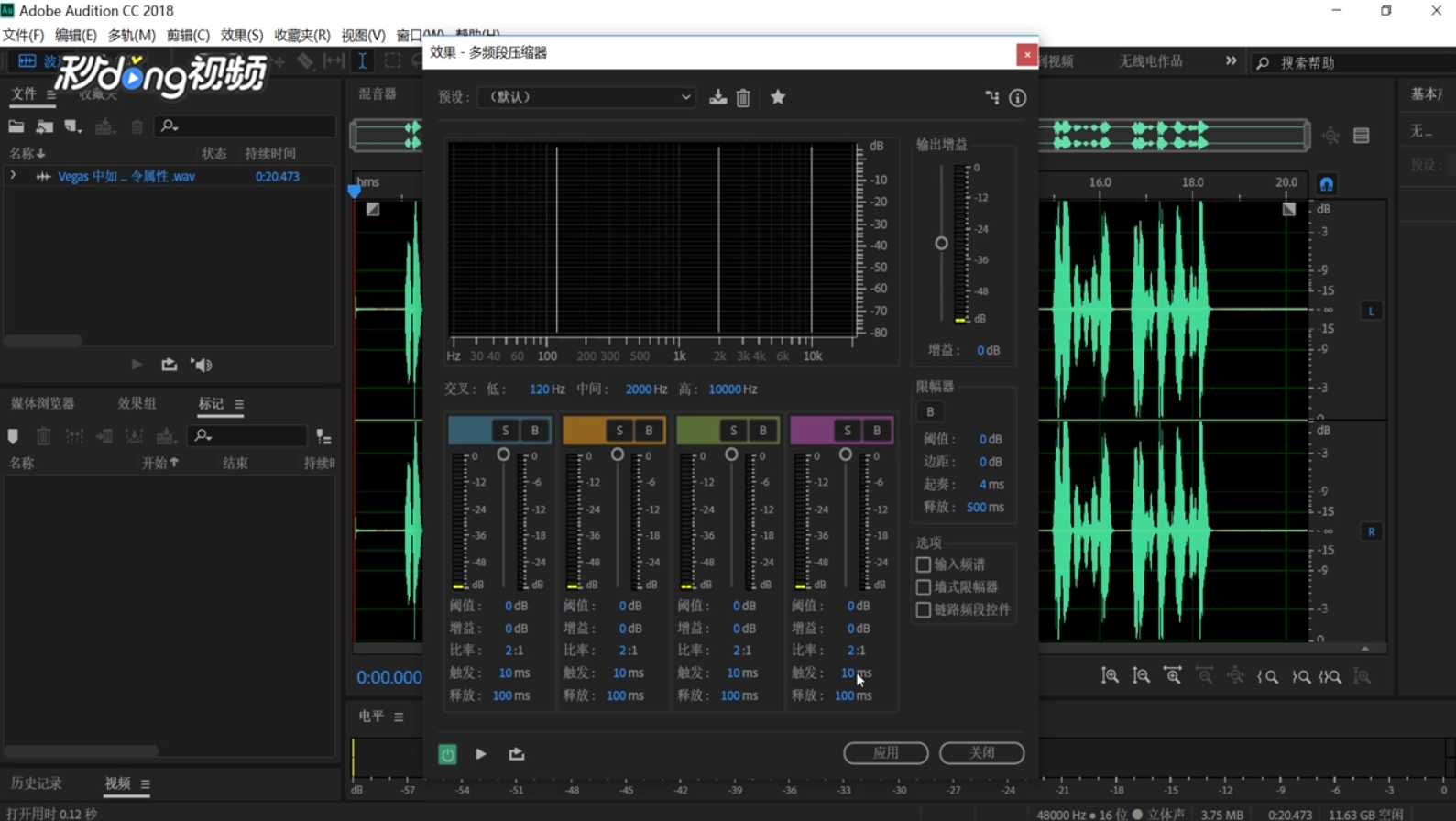This screenshot has height=821, width=1456.
Task: Expand the Vegas wav file entry
Action: tap(13, 176)
